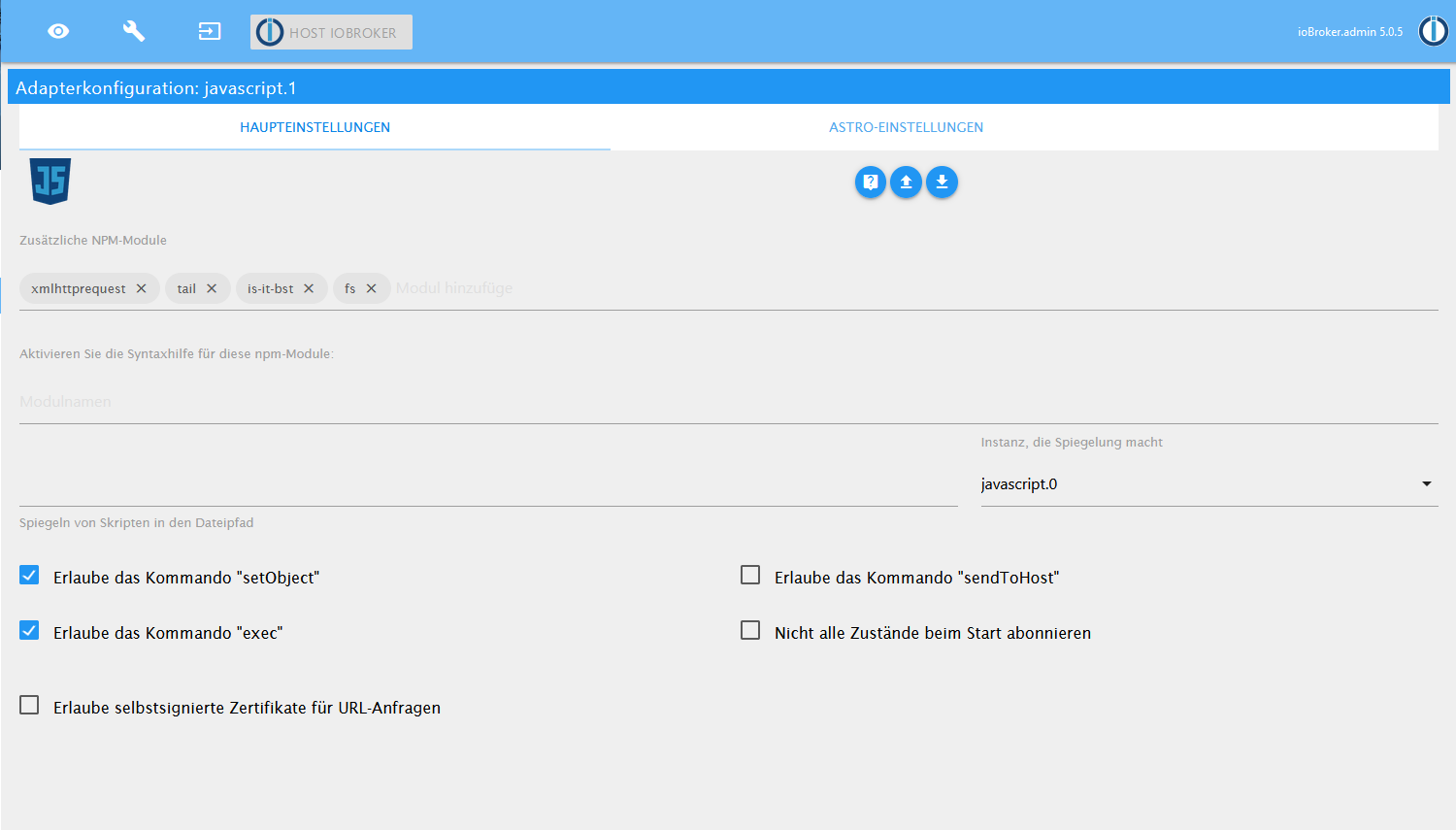Viewport: 1456px width, 830px height.
Task: Remove the fs module chip
Action: click(371, 288)
